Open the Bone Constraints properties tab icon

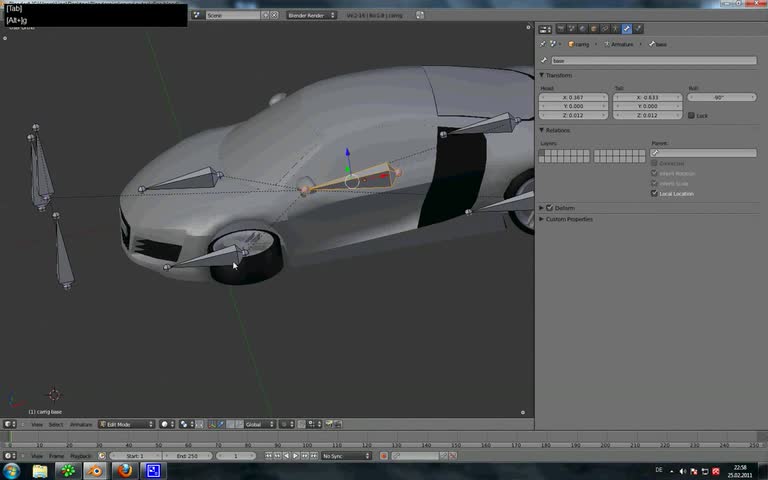tap(638, 29)
